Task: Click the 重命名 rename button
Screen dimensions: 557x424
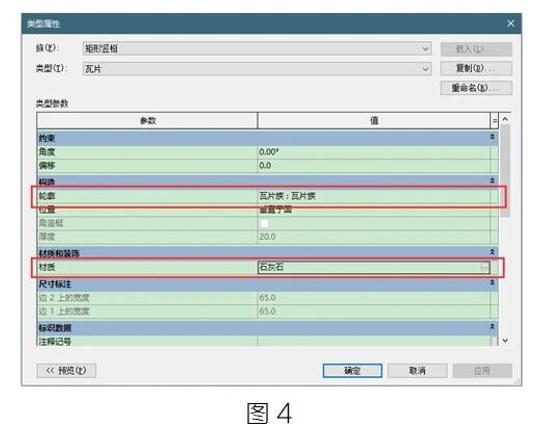Action: point(476,88)
